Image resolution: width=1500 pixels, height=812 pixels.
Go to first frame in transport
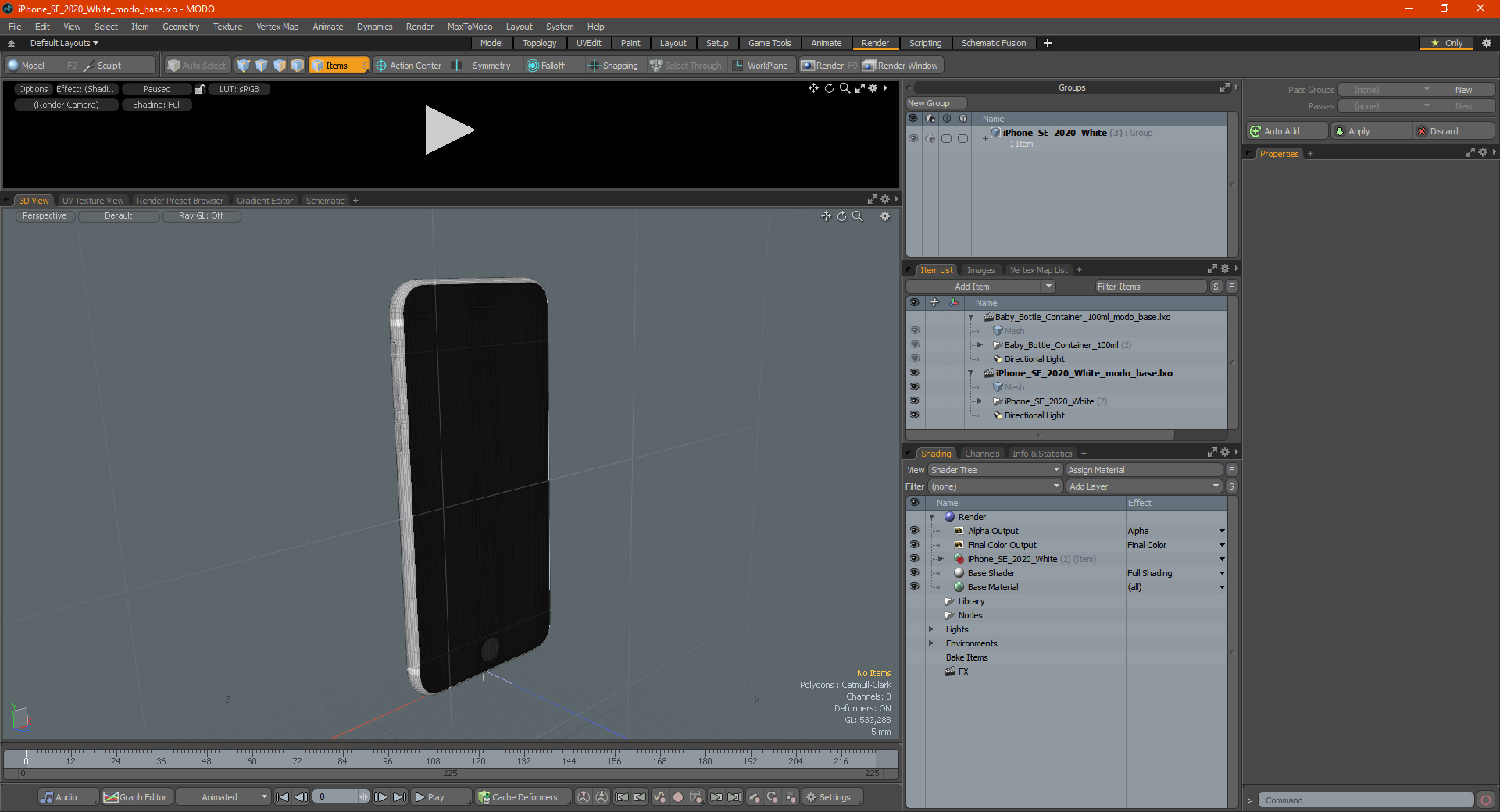pos(283,797)
